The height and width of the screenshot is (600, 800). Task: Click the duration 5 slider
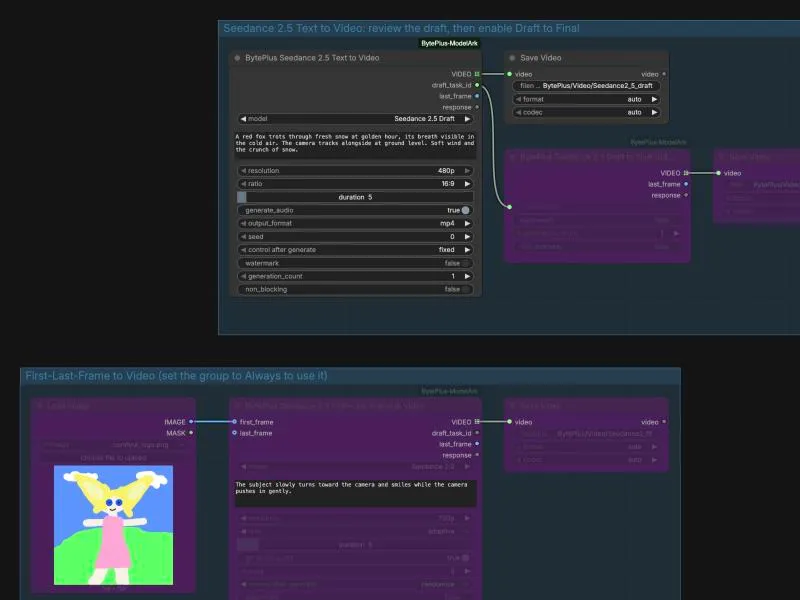[355, 197]
